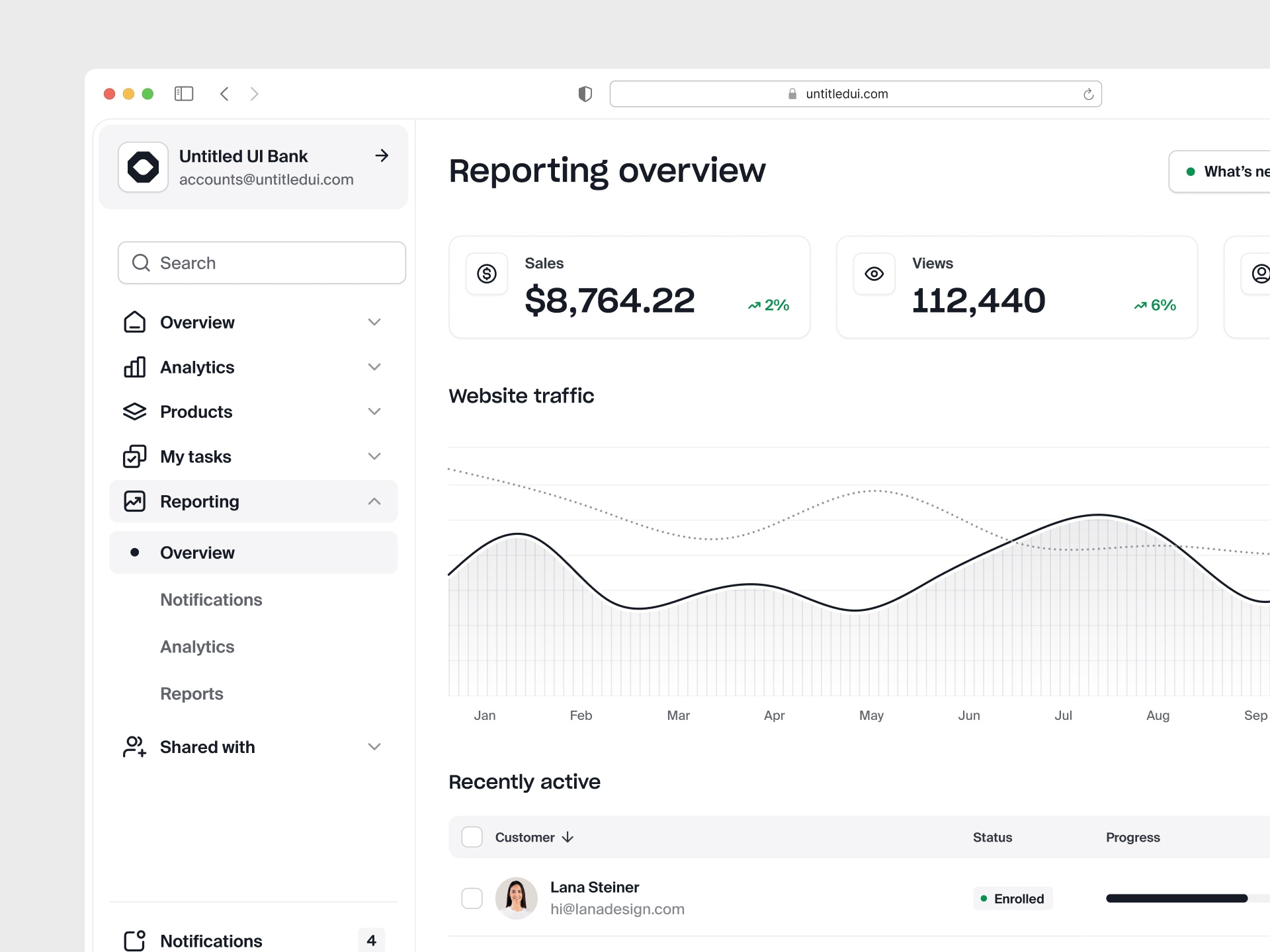Toggle the Enrolled status badge for Lana Steiner

[x=1012, y=898]
